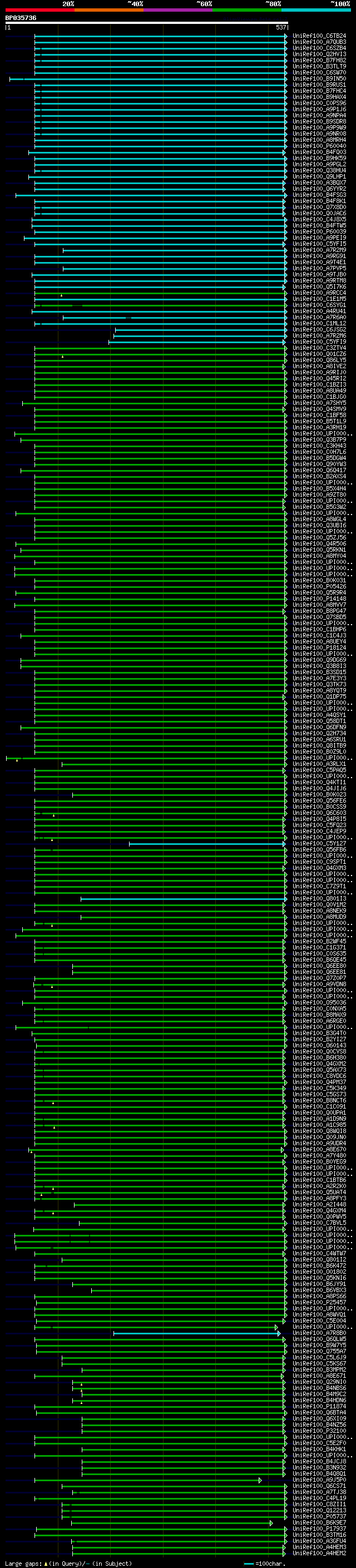Open hit UniRef100_C3ZTV4
The image size is (356, 1568).
pyautogui.click(x=319, y=348)
